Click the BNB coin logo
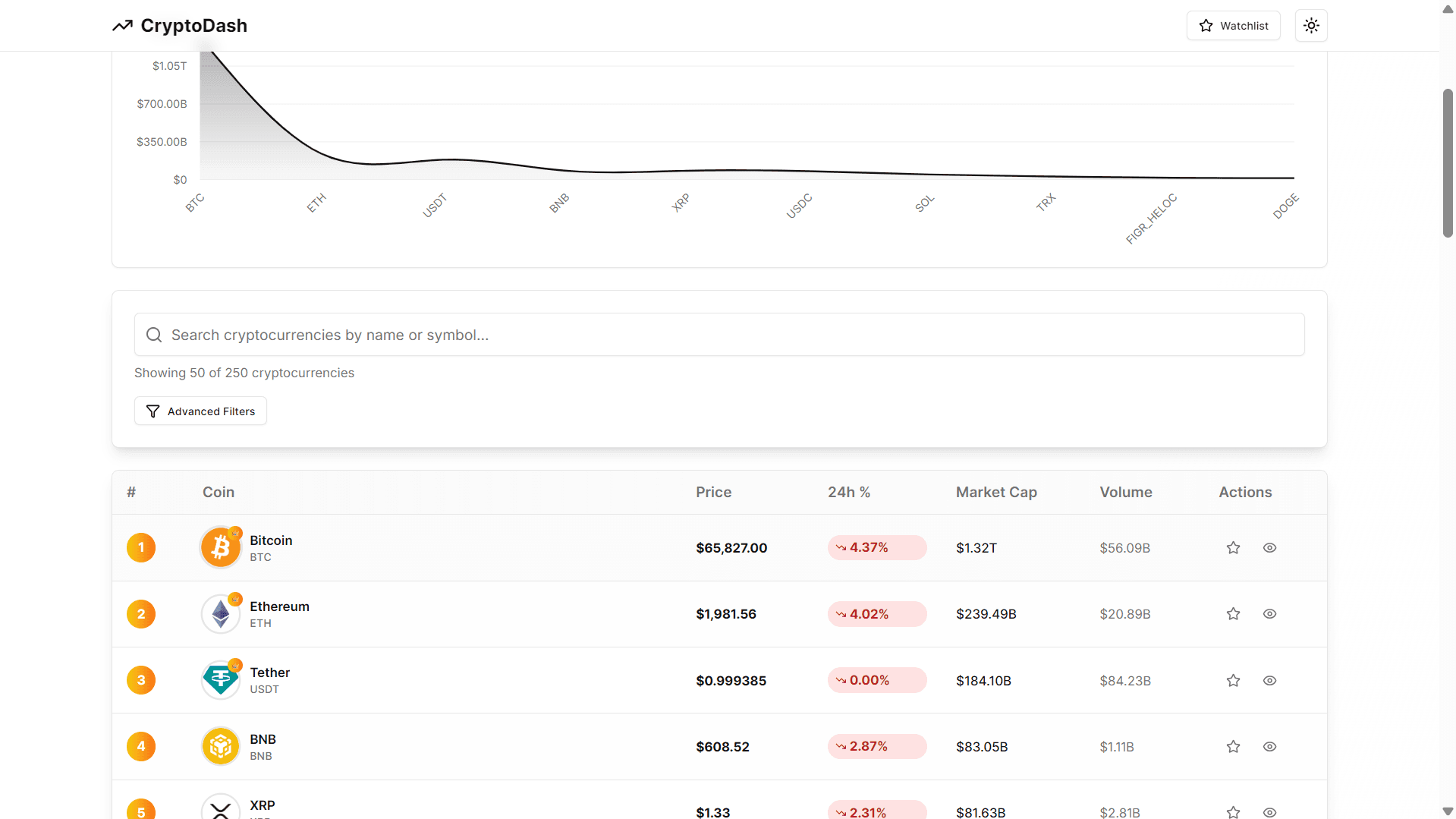1456x819 pixels. click(220, 746)
